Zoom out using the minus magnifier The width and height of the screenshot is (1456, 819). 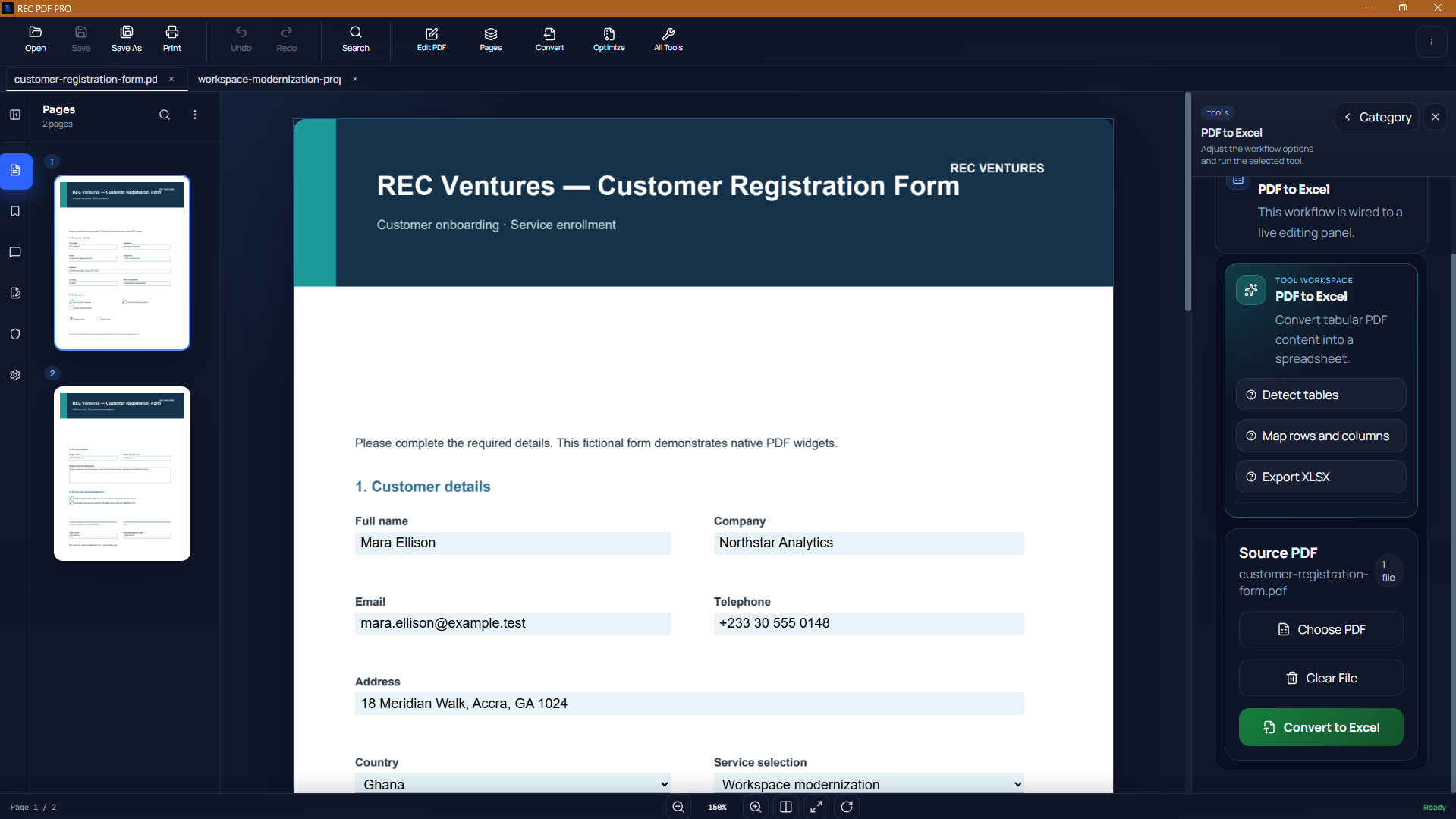point(678,807)
